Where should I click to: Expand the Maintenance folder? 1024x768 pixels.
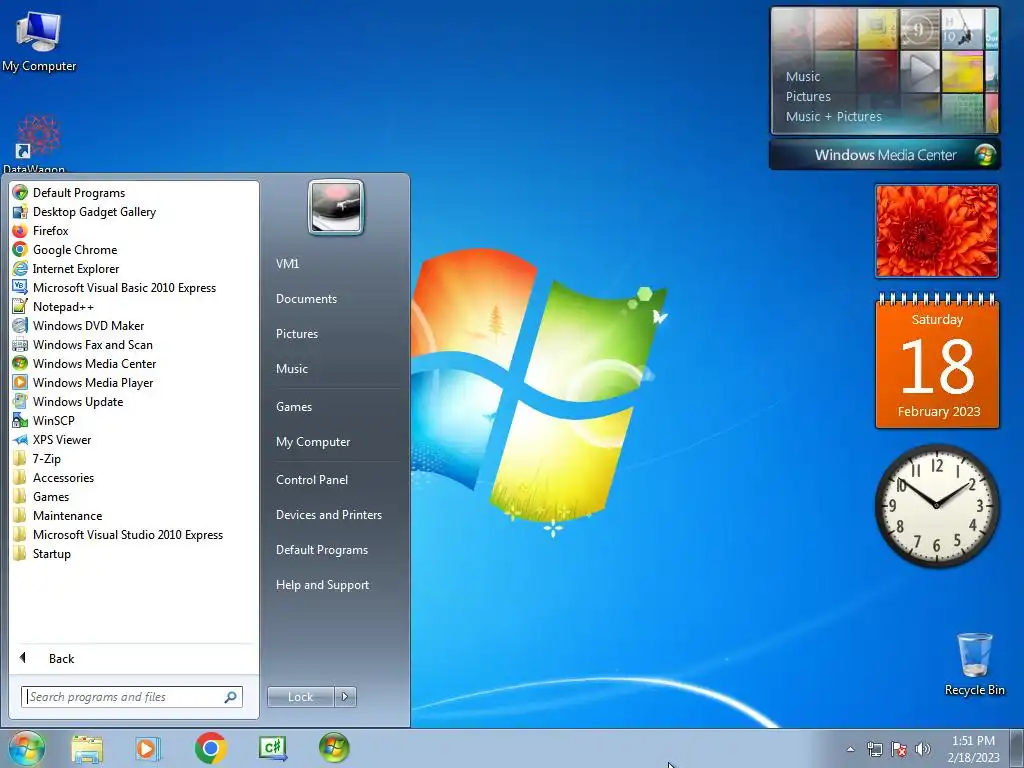[57, 515]
